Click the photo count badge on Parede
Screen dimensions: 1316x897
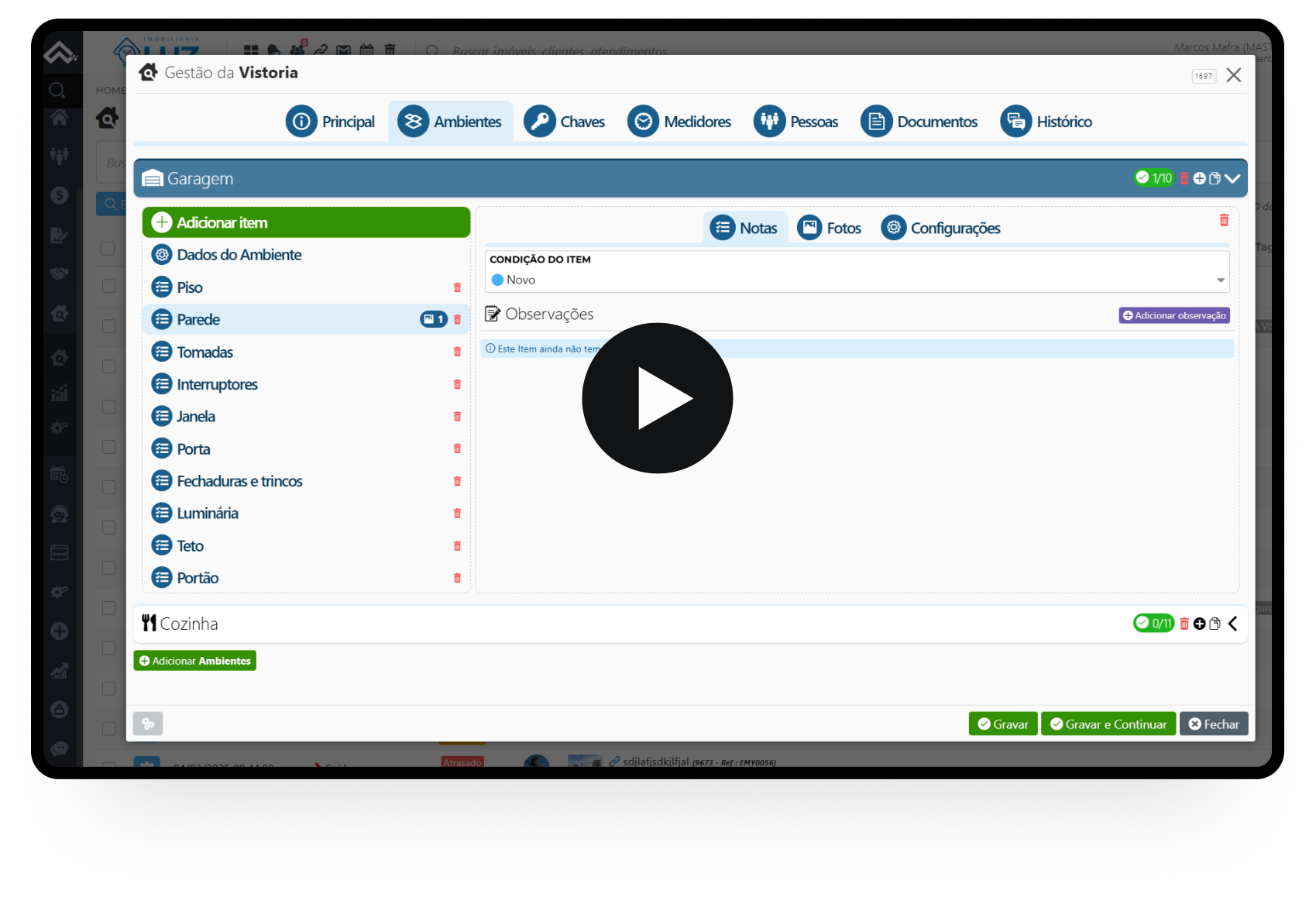tap(433, 319)
